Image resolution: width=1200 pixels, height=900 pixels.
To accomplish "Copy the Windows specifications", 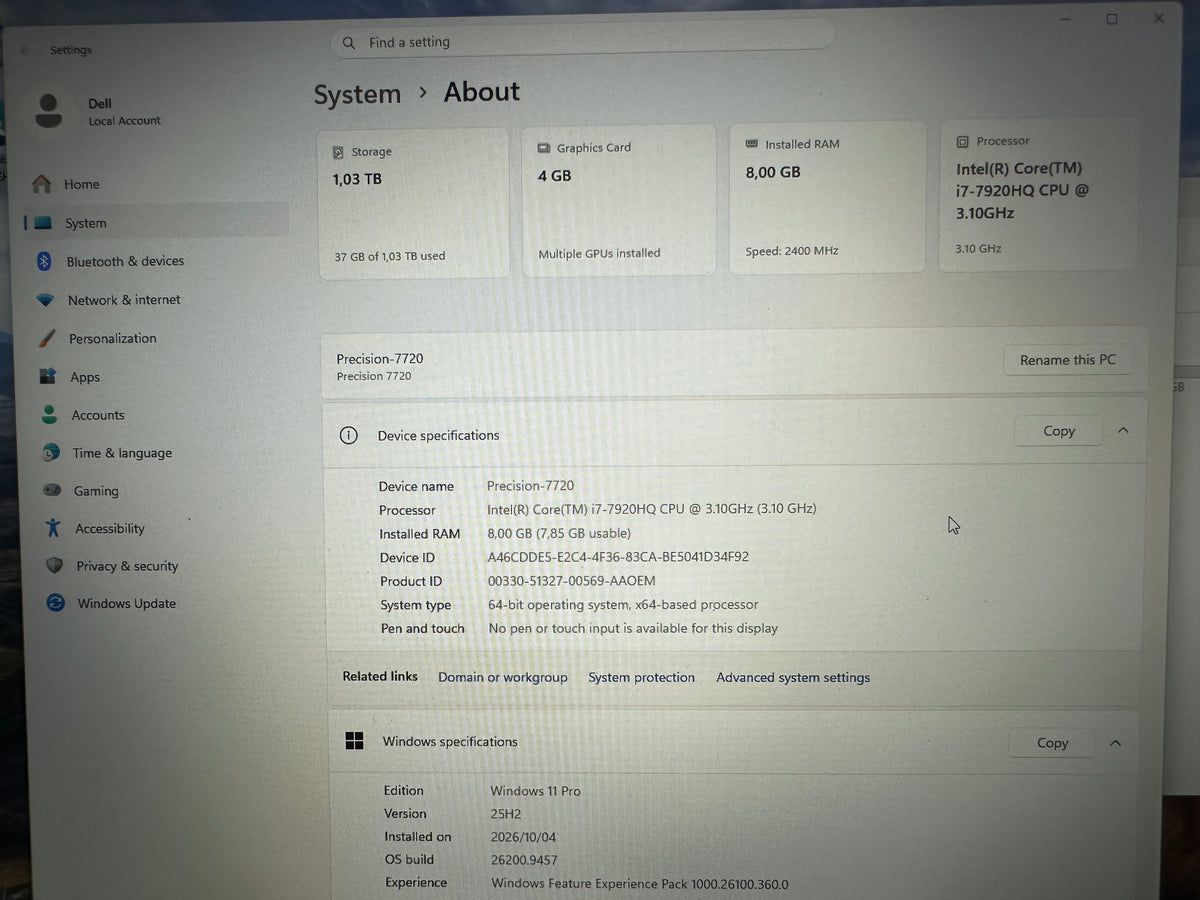I will click(1052, 743).
